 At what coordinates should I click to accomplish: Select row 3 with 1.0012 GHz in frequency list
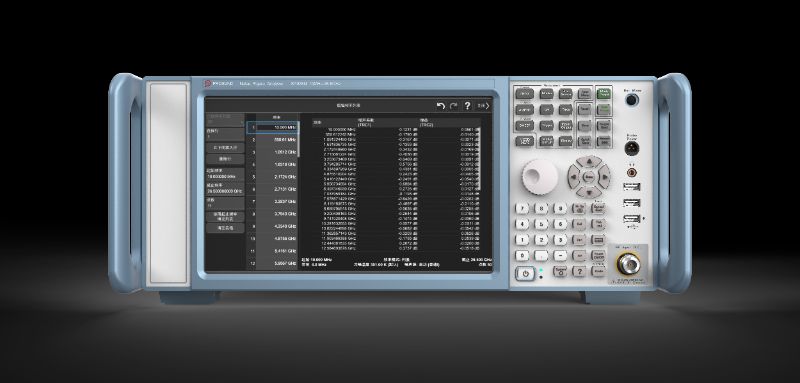pyautogui.click(x=273, y=152)
